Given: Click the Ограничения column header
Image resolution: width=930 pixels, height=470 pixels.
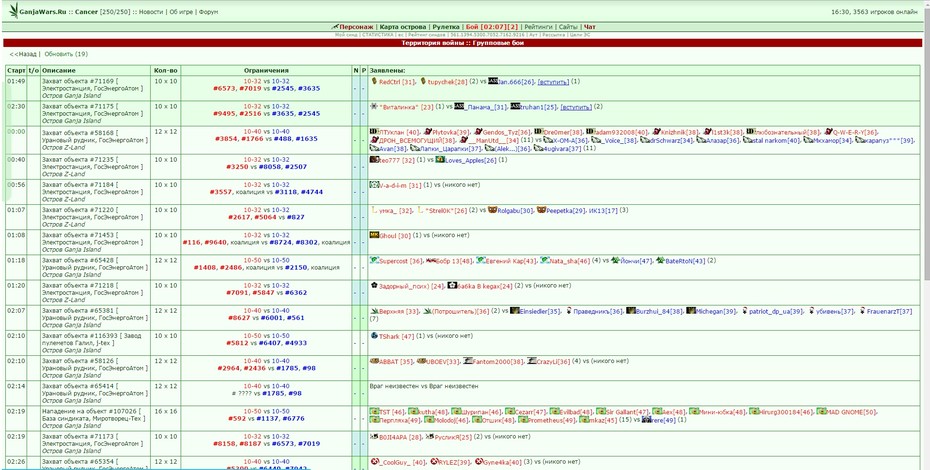Looking at the screenshot, I should pyautogui.click(x=266, y=71).
